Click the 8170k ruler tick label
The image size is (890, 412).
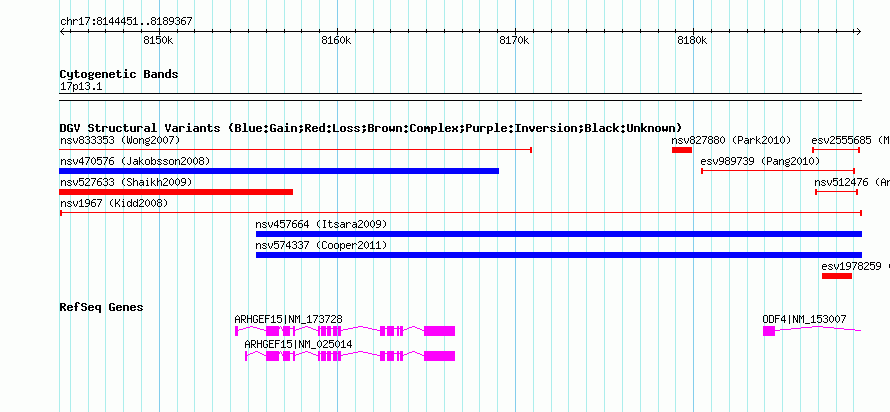click(514, 40)
